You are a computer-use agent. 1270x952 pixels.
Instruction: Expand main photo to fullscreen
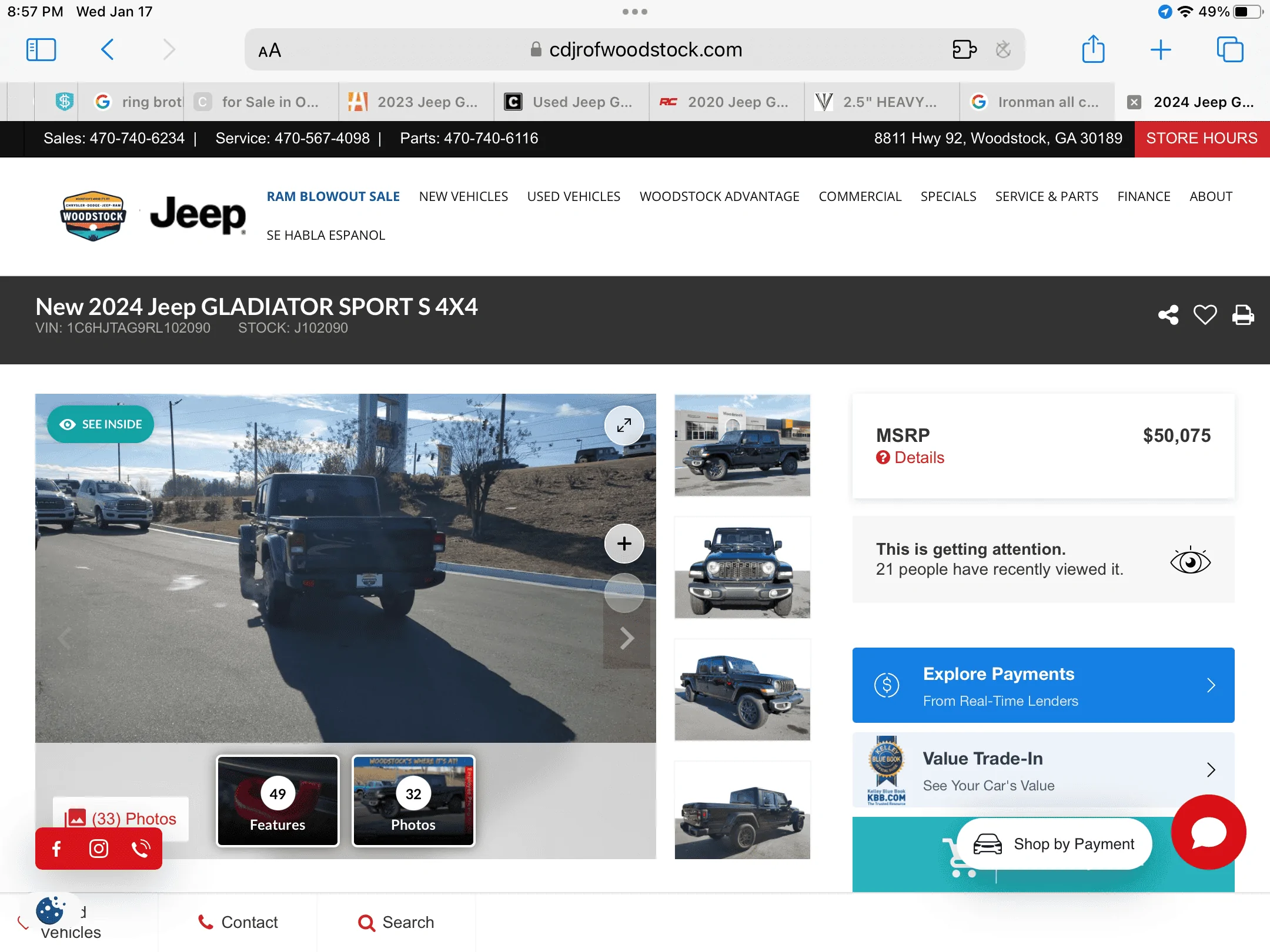[624, 425]
